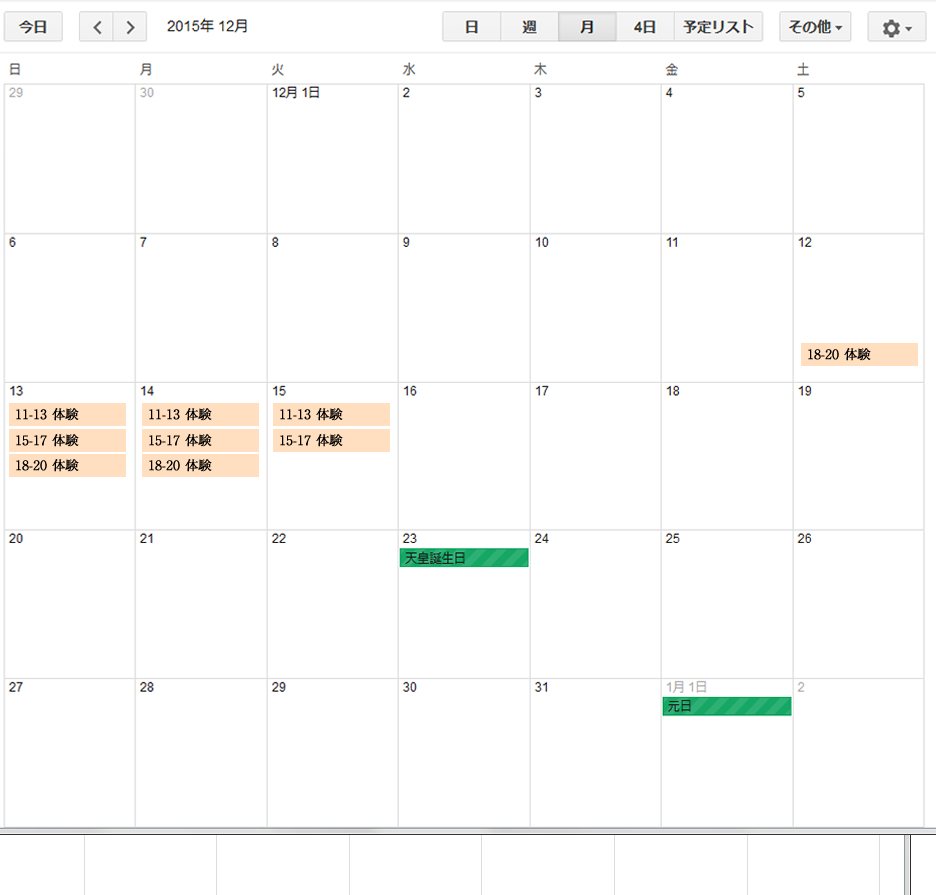Click date number 22
This screenshot has width=936, height=895.
[x=279, y=539]
